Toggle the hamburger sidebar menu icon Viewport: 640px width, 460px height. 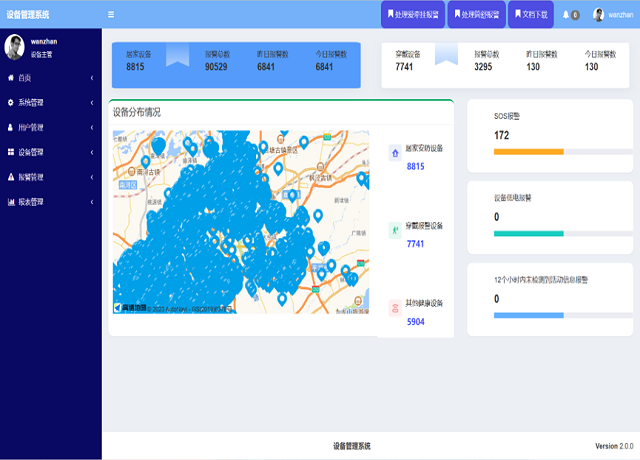point(111,15)
